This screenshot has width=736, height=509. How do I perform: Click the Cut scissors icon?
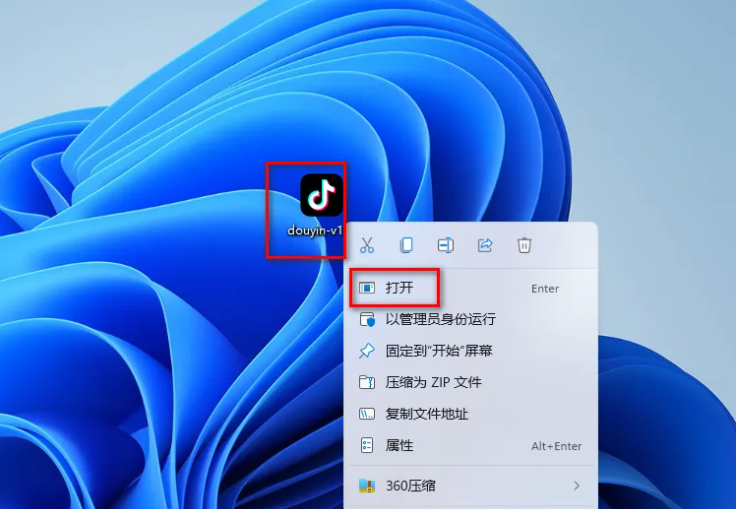(367, 245)
